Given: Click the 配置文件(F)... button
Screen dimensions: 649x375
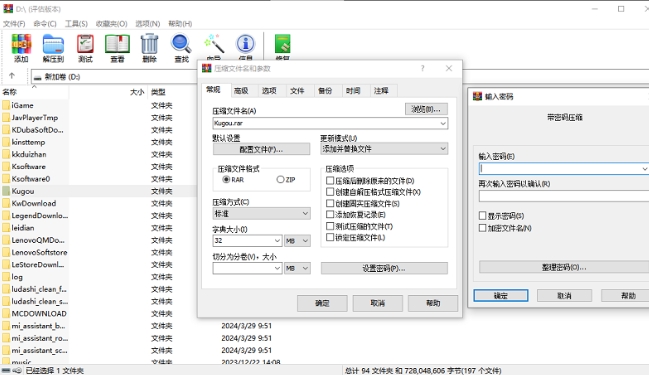Looking at the screenshot, I should 261,149.
